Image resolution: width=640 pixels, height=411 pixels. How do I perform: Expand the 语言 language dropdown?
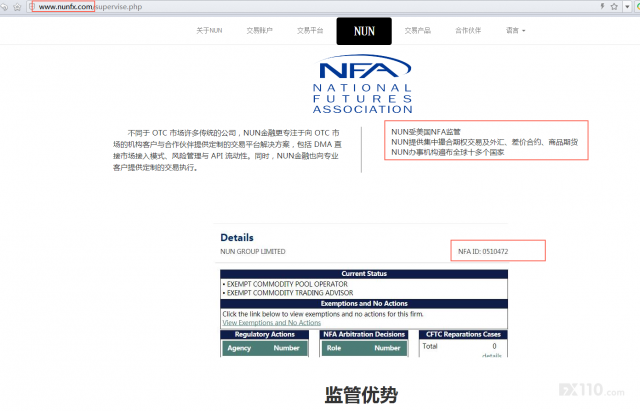(516, 31)
